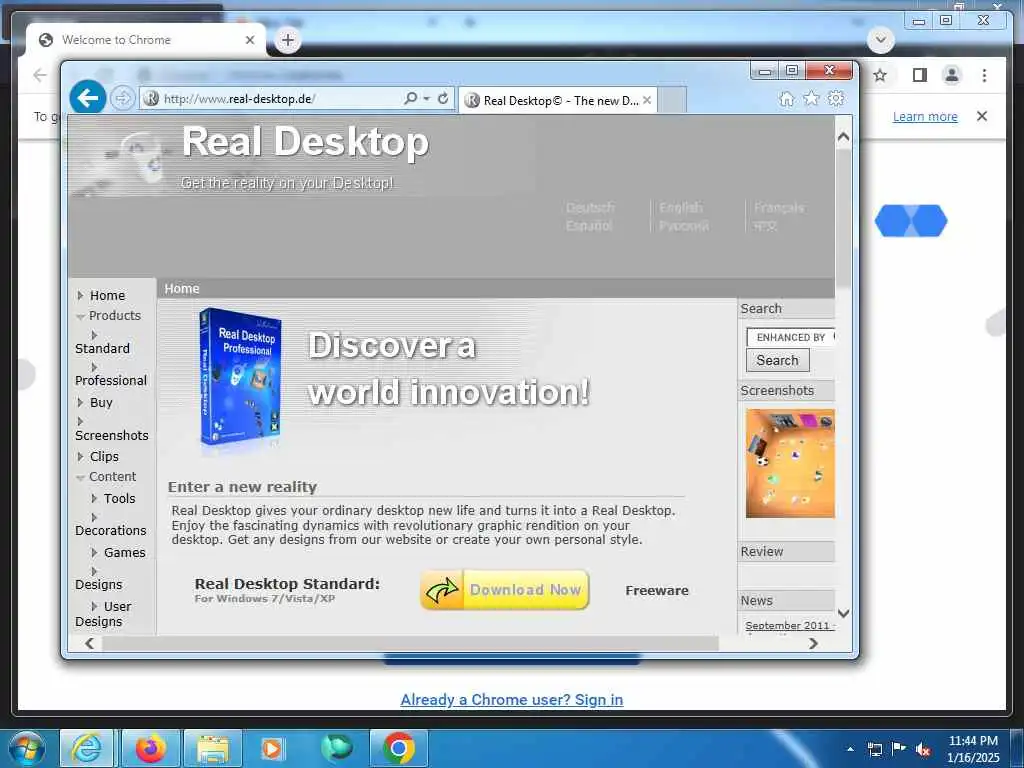Open Windows Explorer folder from taskbar
1024x768 pixels.
(213, 748)
